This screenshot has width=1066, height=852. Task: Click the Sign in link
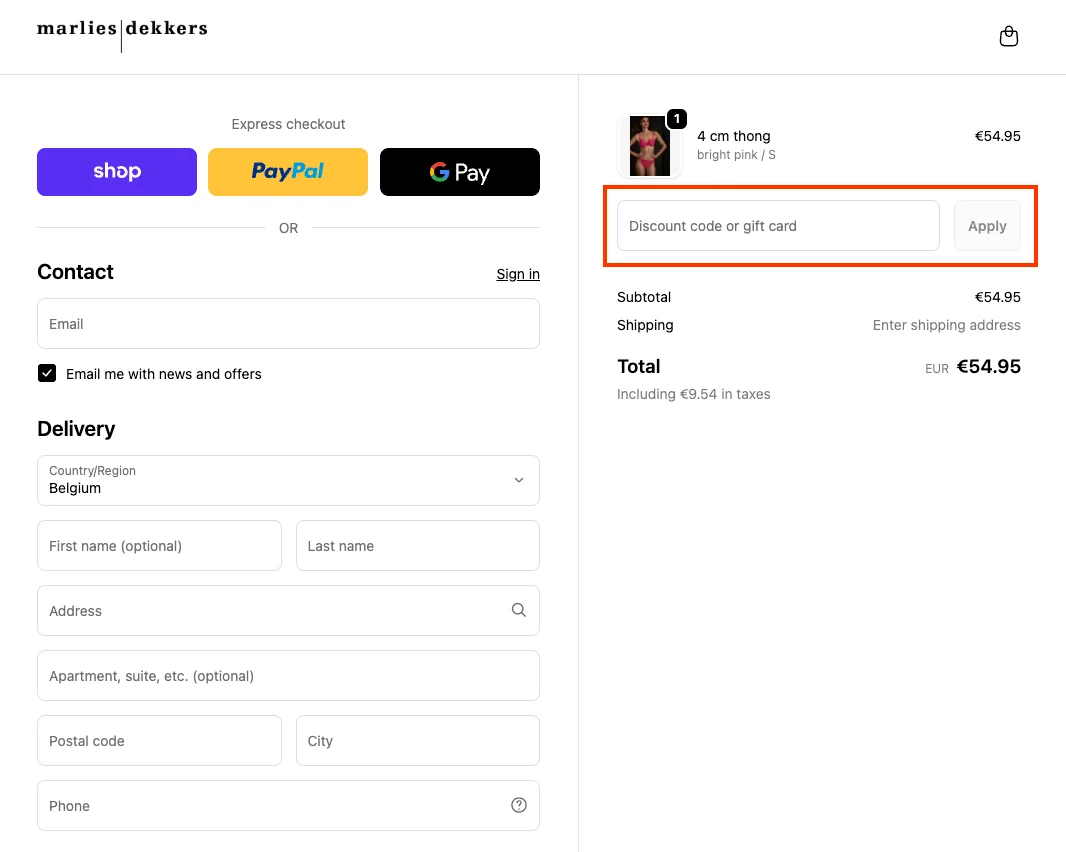(x=518, y=274)
